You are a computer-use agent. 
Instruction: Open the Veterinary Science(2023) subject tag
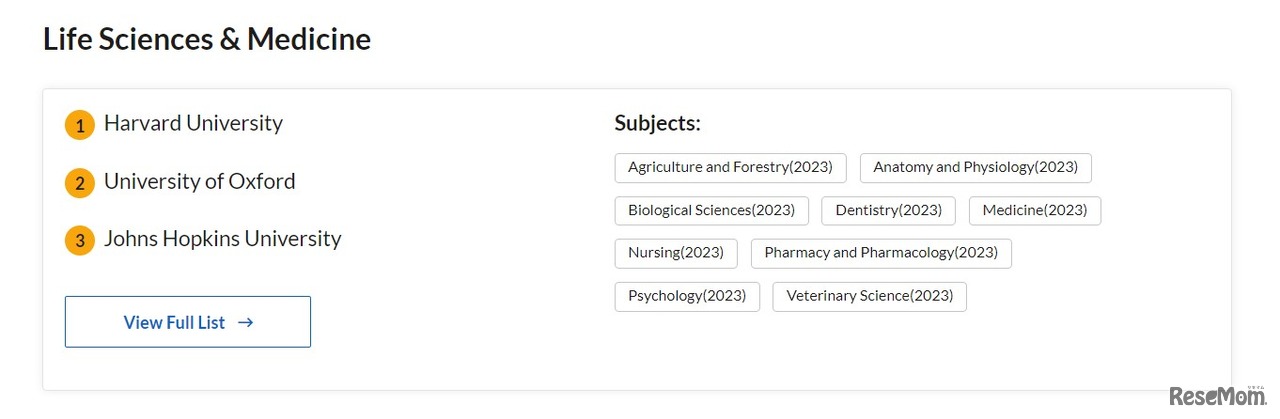tap(869, 296)
